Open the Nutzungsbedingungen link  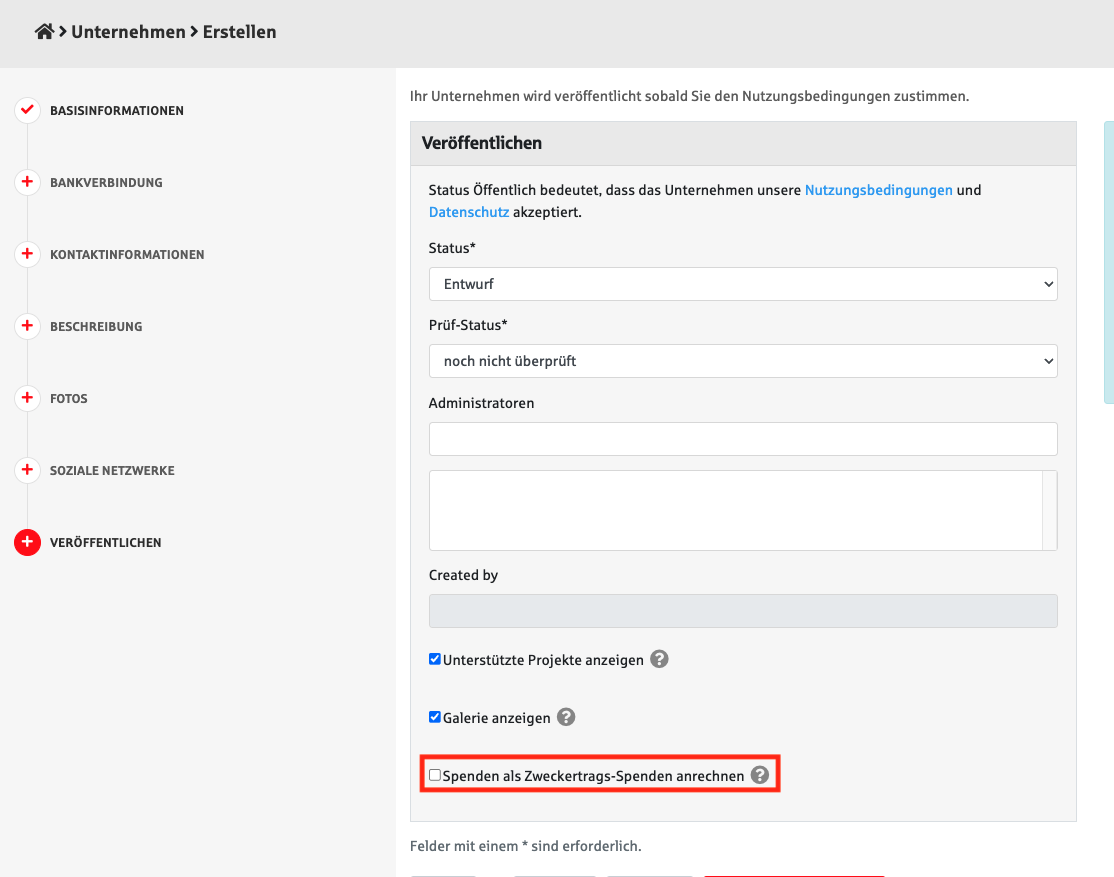pos(878,189)
